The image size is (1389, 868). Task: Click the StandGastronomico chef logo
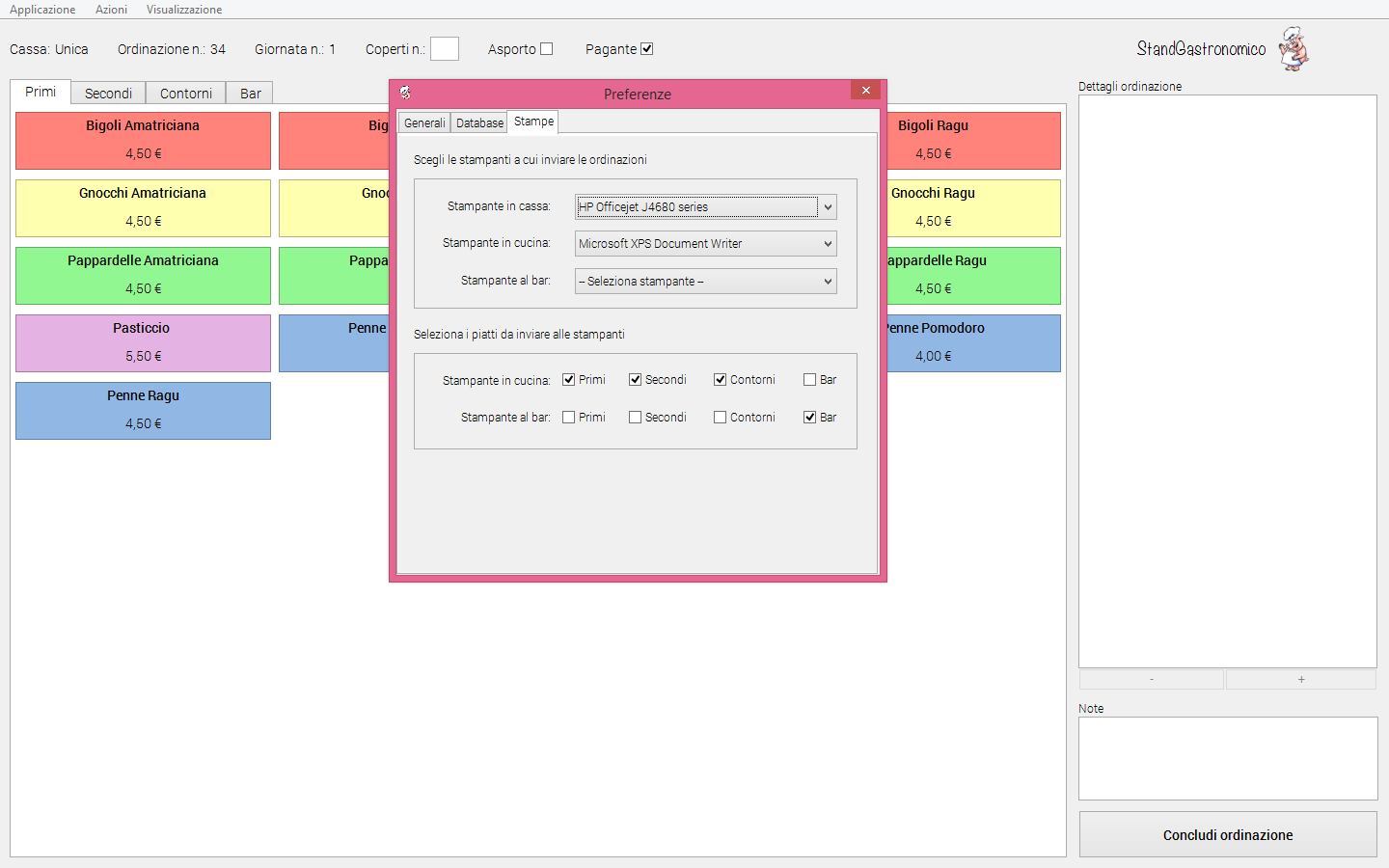[1294, 48]
